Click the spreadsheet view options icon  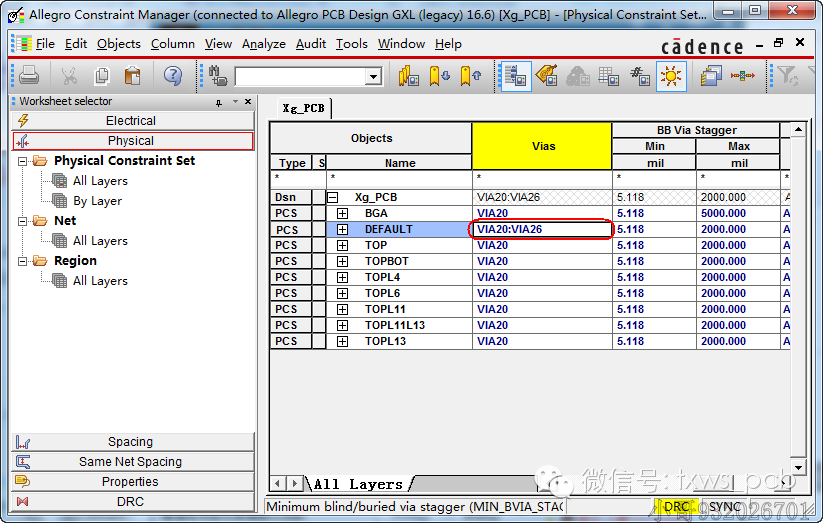[609, 76]
